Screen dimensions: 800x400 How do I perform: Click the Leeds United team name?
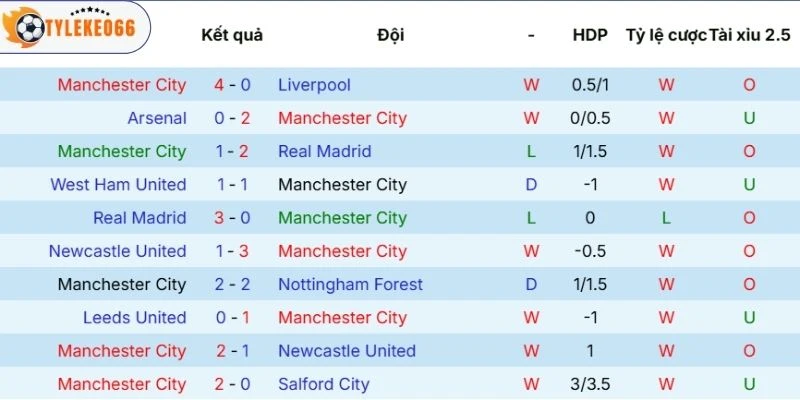[134, 317]
